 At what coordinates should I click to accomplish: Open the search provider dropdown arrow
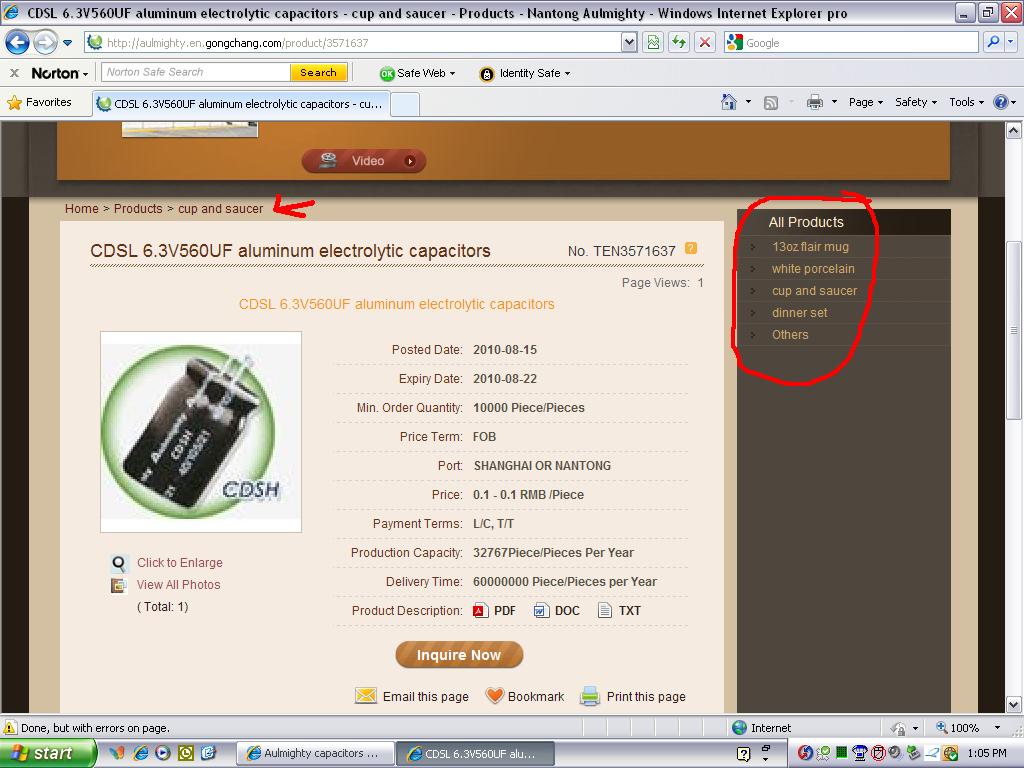[1011, 43]
